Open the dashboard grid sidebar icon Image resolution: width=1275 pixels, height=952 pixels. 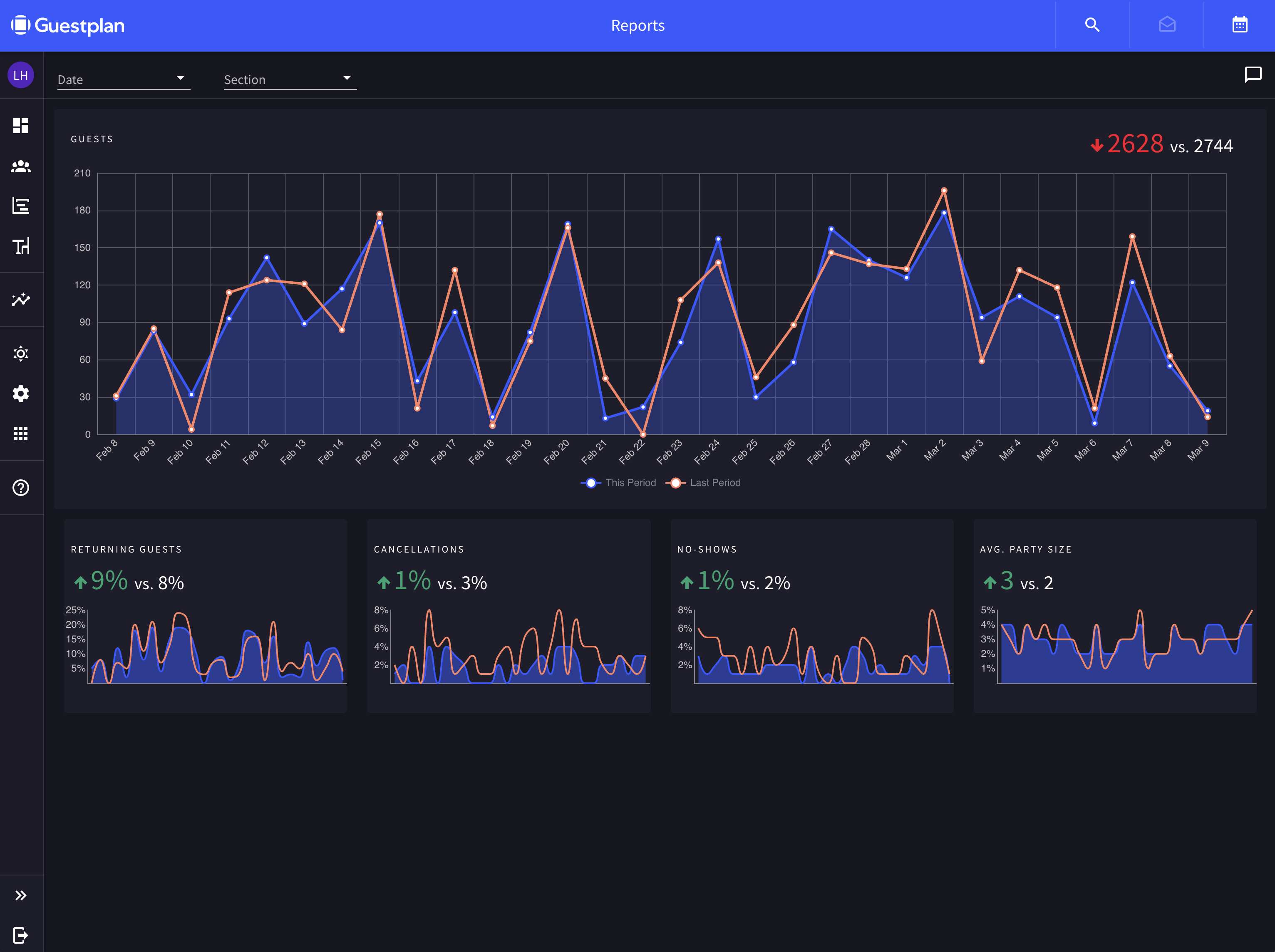(x=21, y=126)
